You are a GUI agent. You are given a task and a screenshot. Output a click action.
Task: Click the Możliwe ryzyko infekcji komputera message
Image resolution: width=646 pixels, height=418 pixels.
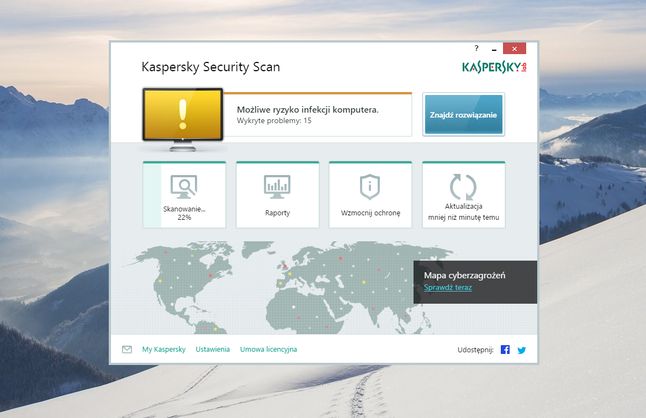coord(307,110)
